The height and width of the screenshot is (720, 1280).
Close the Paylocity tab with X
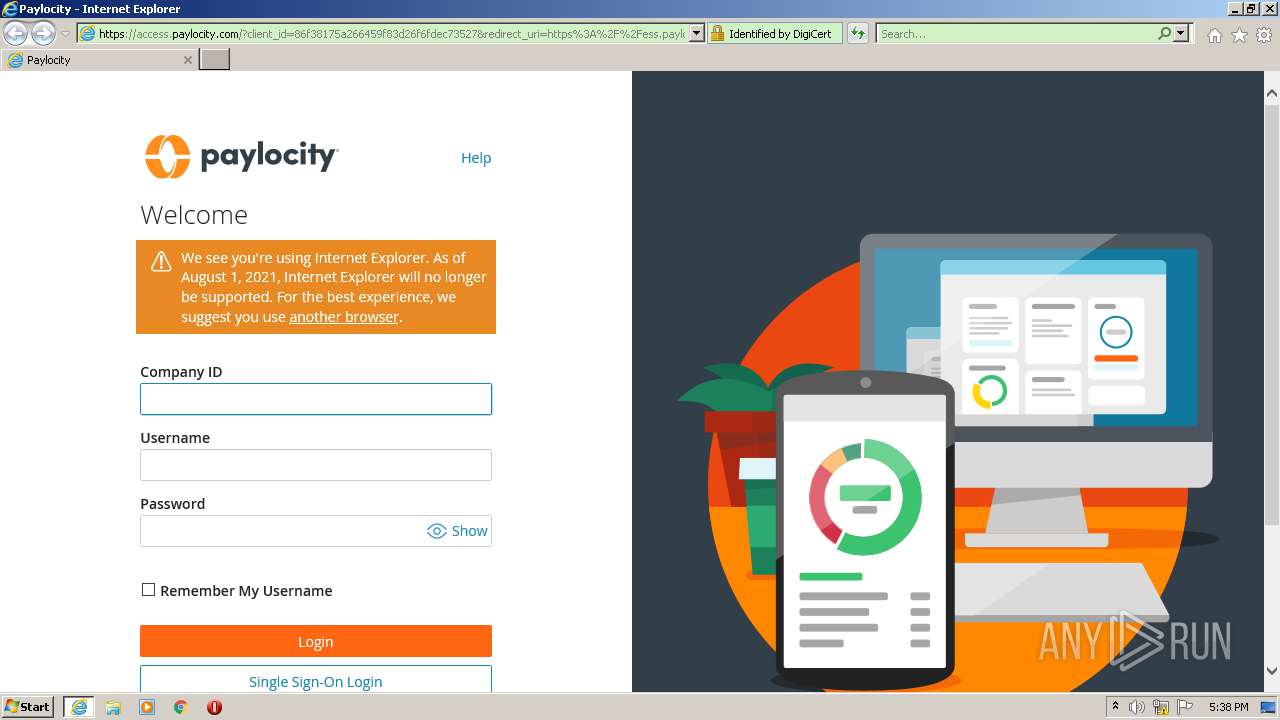[188, 60]
